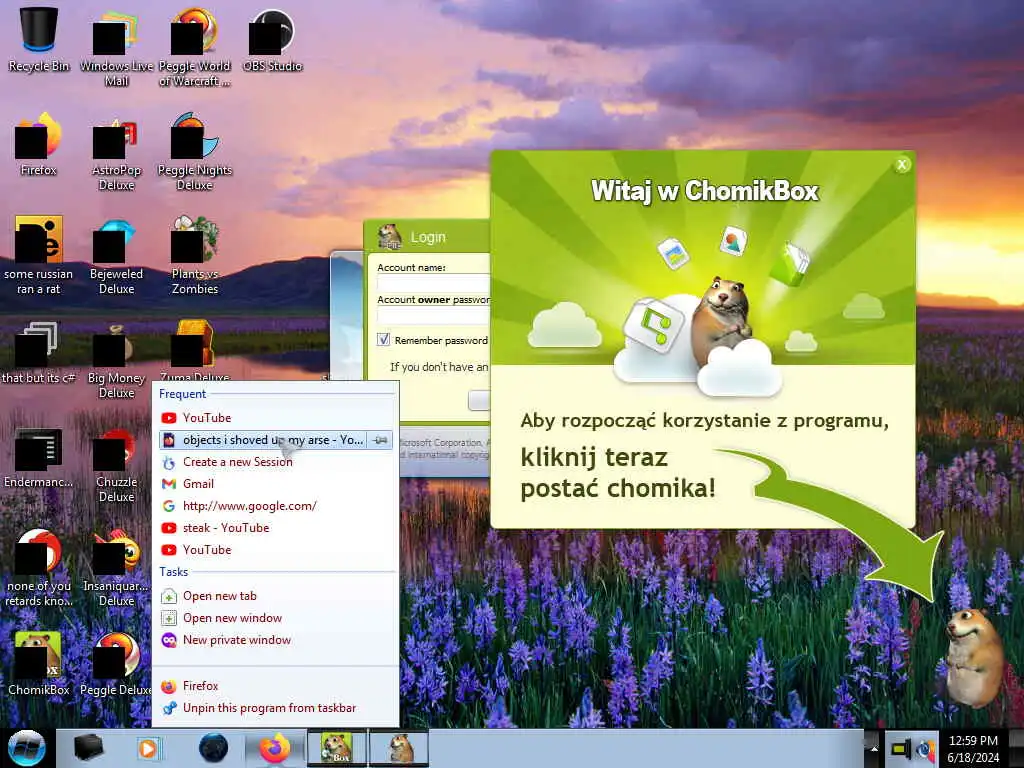Open Gmail from the Frequent list
1024x768 pixels.
[275, 484]
